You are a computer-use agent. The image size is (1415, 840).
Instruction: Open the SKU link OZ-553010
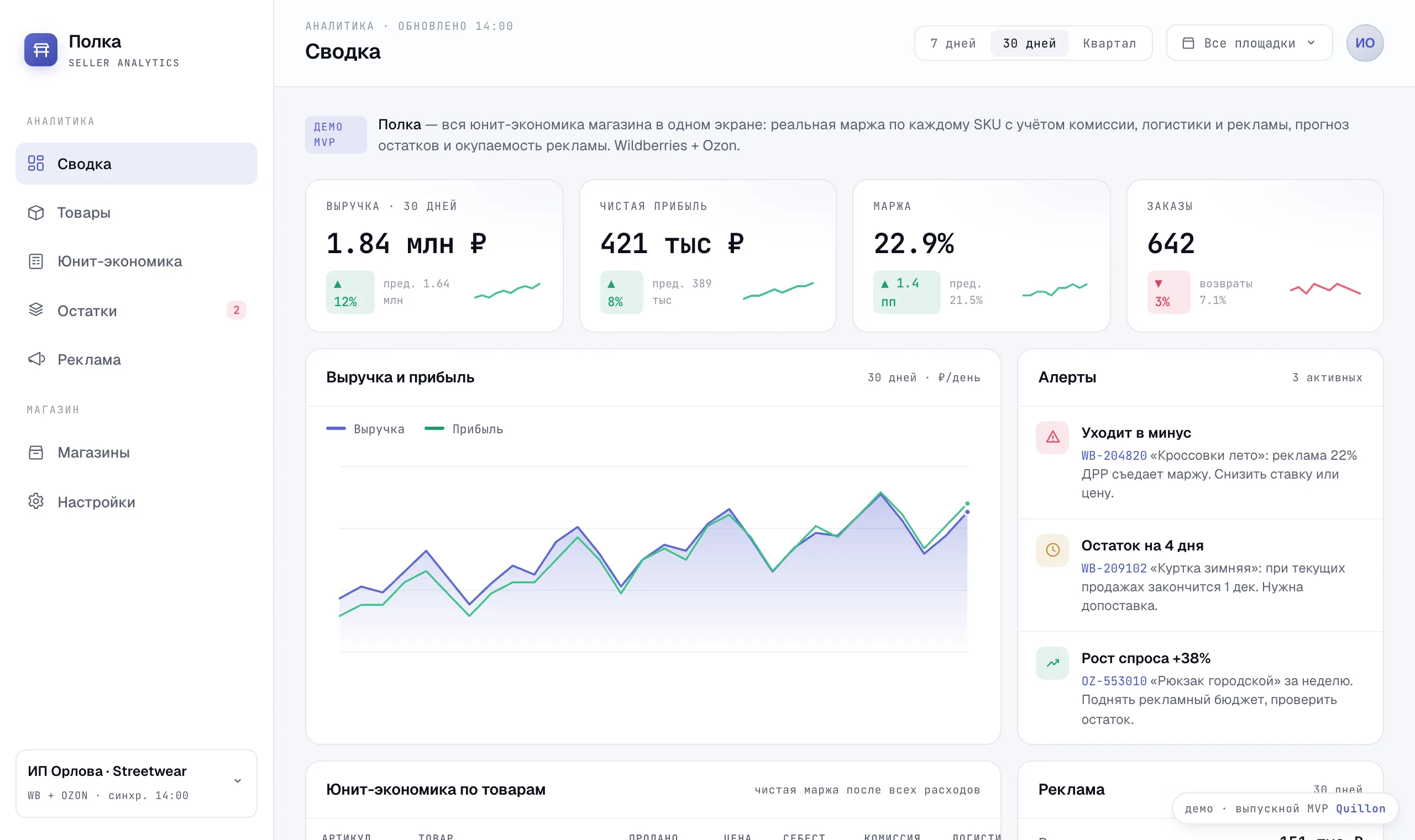[x=1113, y=681]
